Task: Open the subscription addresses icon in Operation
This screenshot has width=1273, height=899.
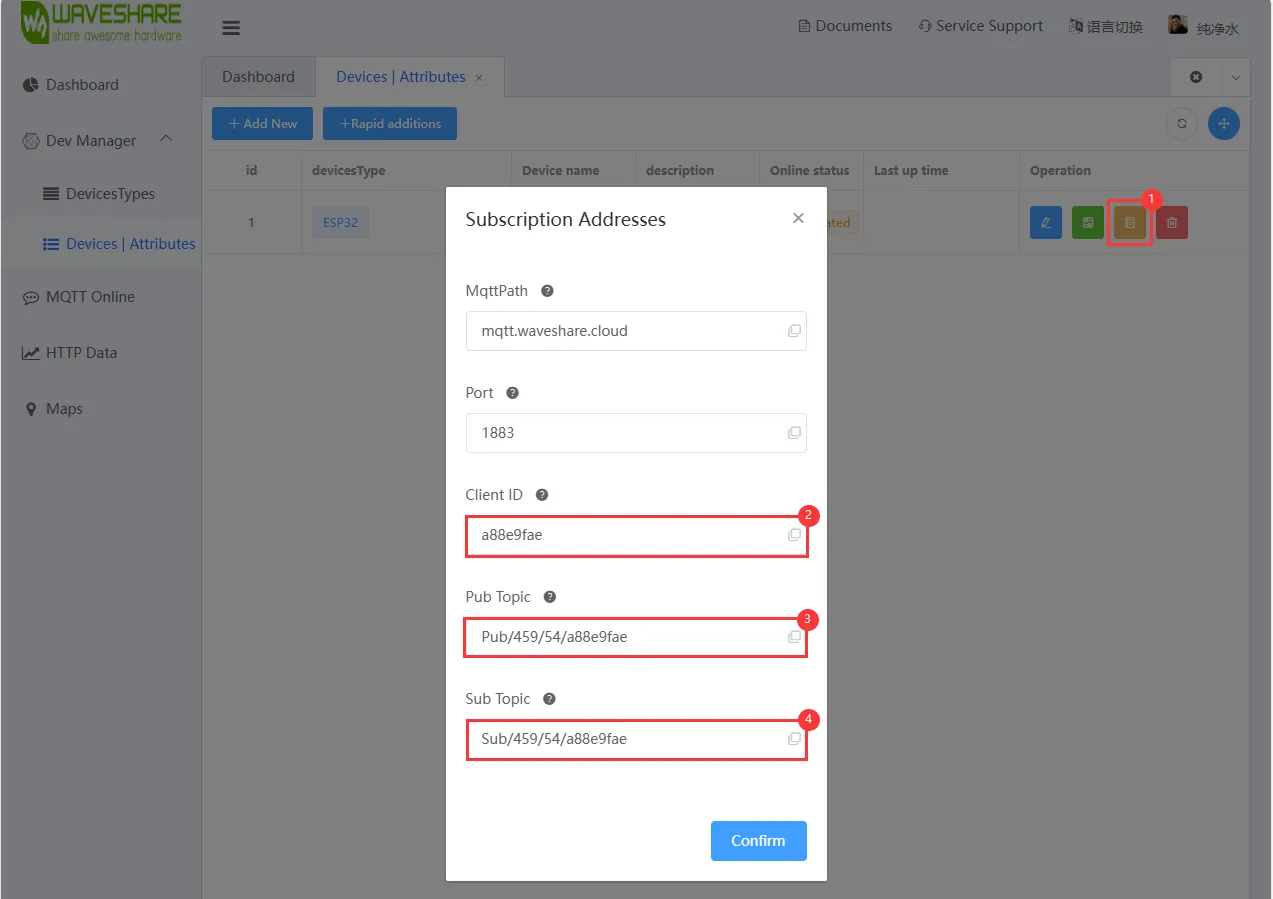Action: [1130, 223]
